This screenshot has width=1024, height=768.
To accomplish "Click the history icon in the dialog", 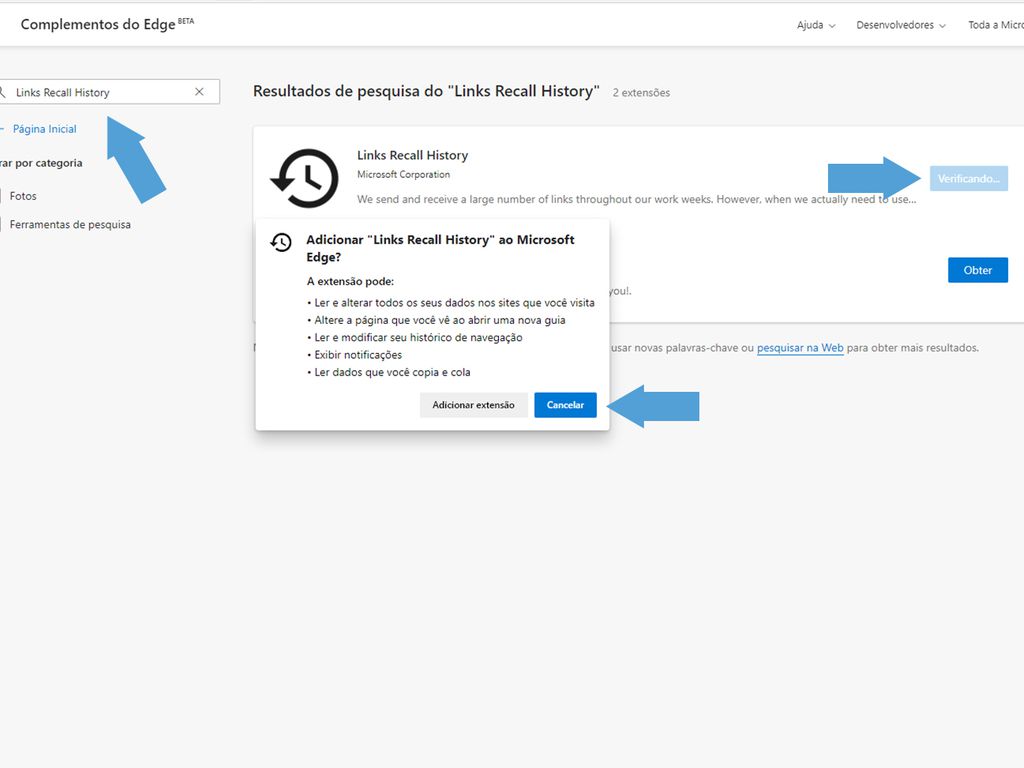I will pyautogui.click(x=281, y=242).
